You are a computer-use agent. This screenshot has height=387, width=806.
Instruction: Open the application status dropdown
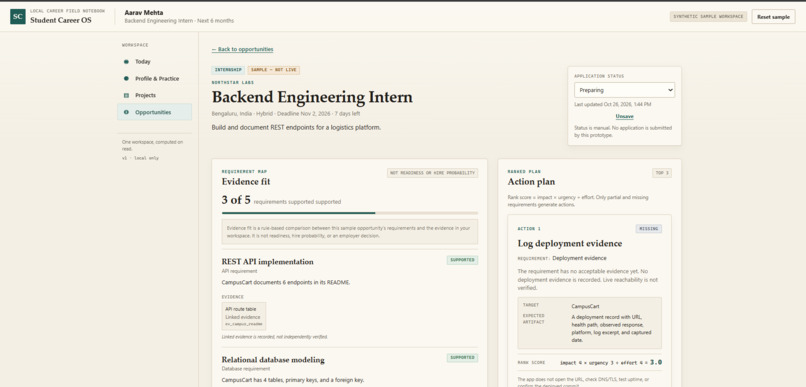(x=624, y=90)
